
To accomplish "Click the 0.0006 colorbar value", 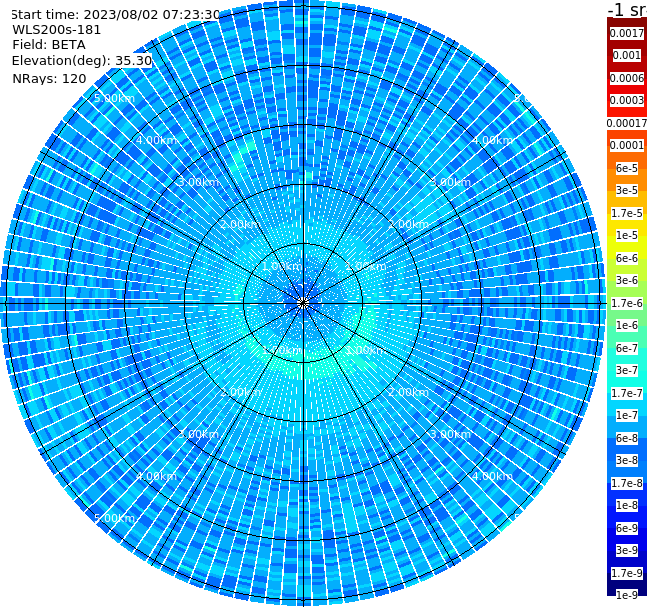I will 627,78.
